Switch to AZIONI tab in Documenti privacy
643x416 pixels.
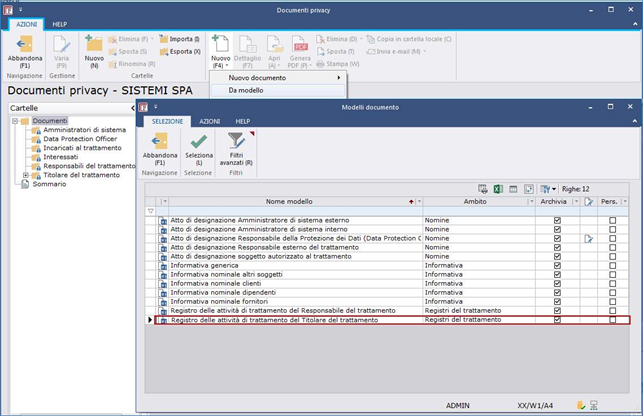click(x=27, y=25)
